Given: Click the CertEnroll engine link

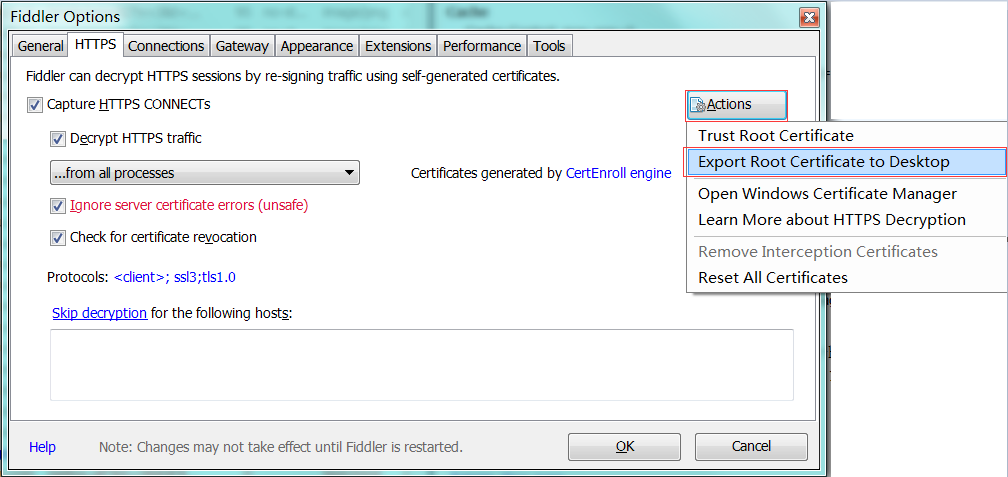Looking at the screenshot, I should point(618,173).
